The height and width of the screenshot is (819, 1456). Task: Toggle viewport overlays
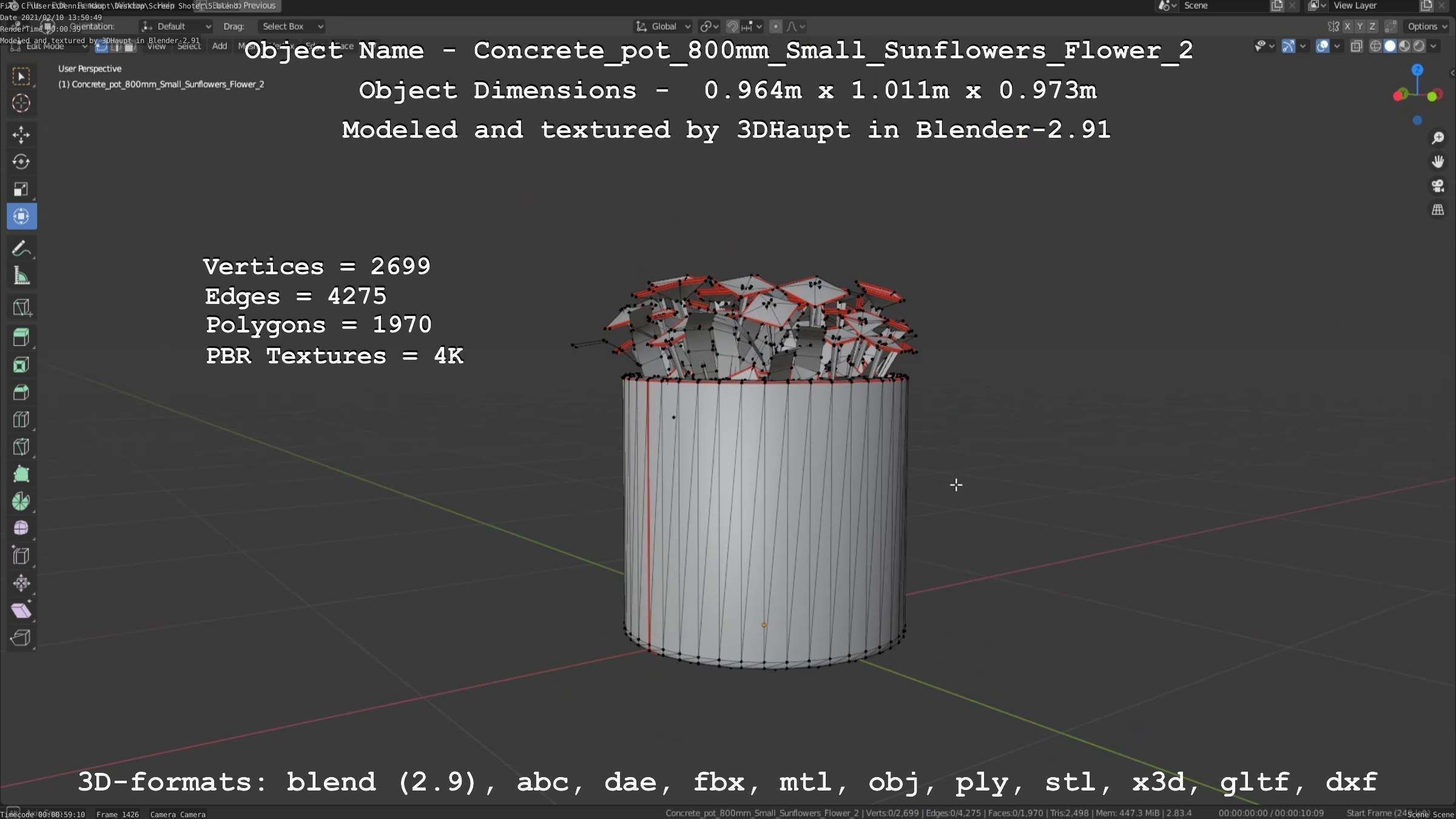pos(1323,46)
